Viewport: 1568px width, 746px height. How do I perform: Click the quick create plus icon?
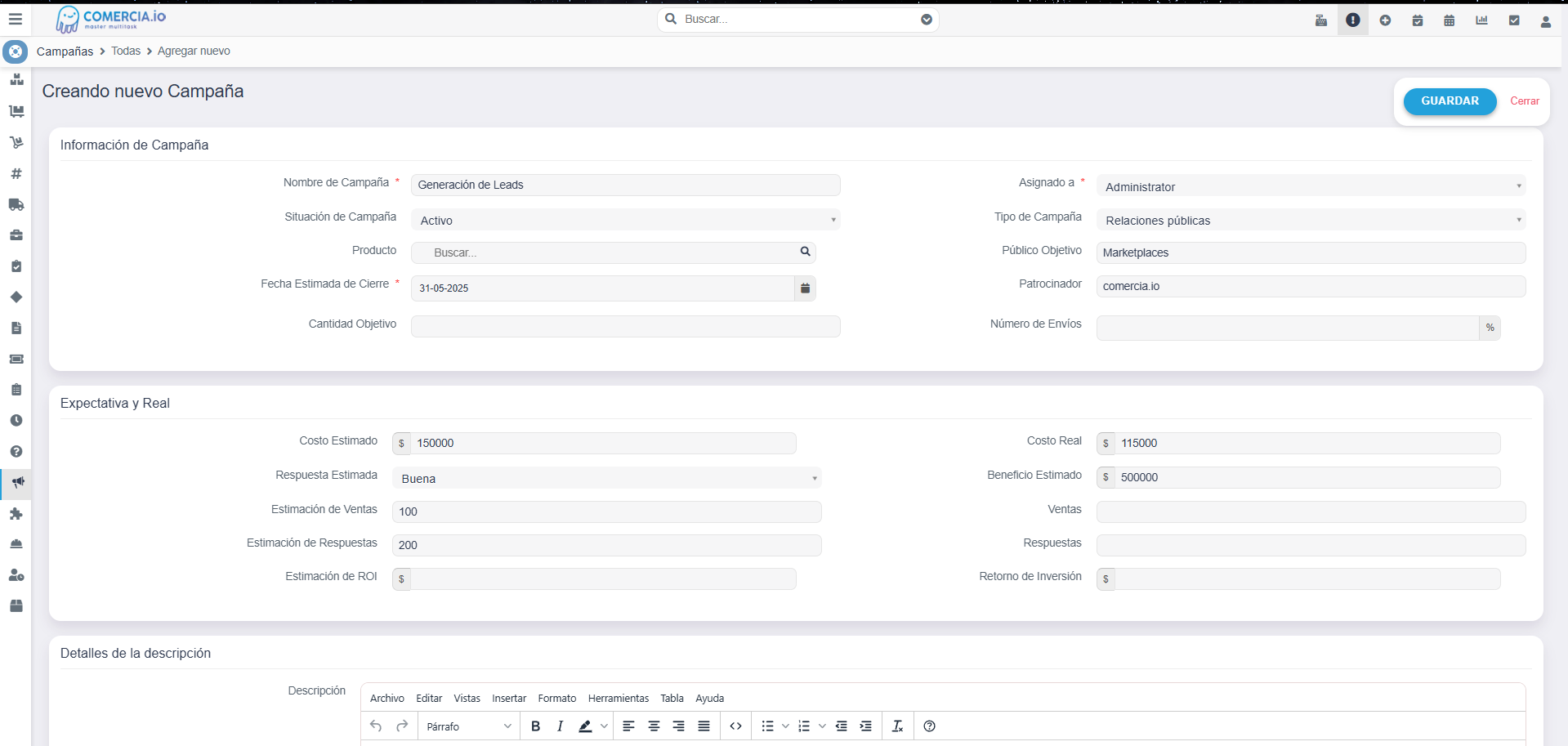point(1385,20)
